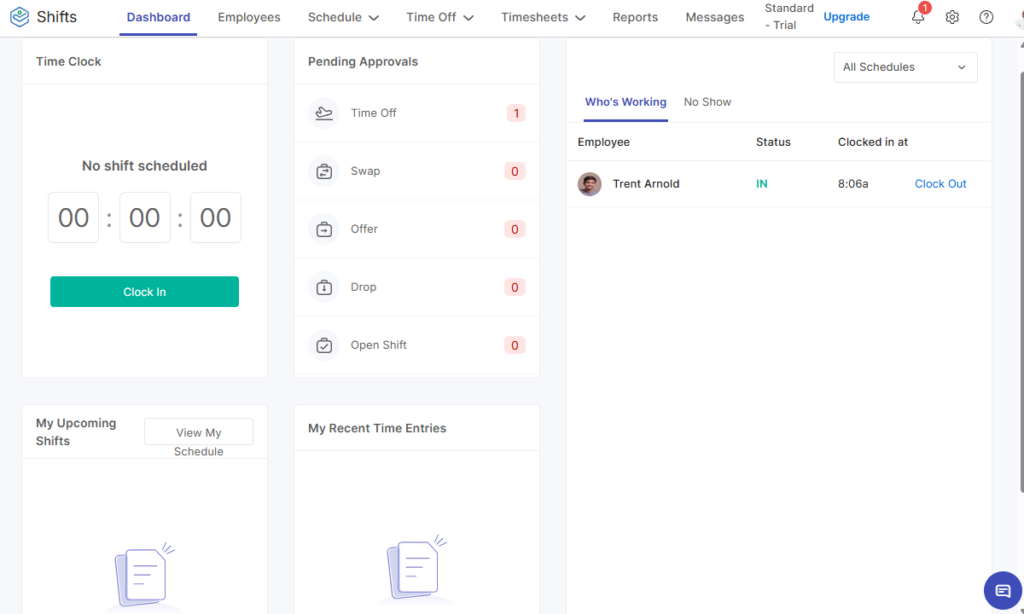Click the Upgrade link
The height and width of the screenshot is (614, 1024).
[846, 17]
